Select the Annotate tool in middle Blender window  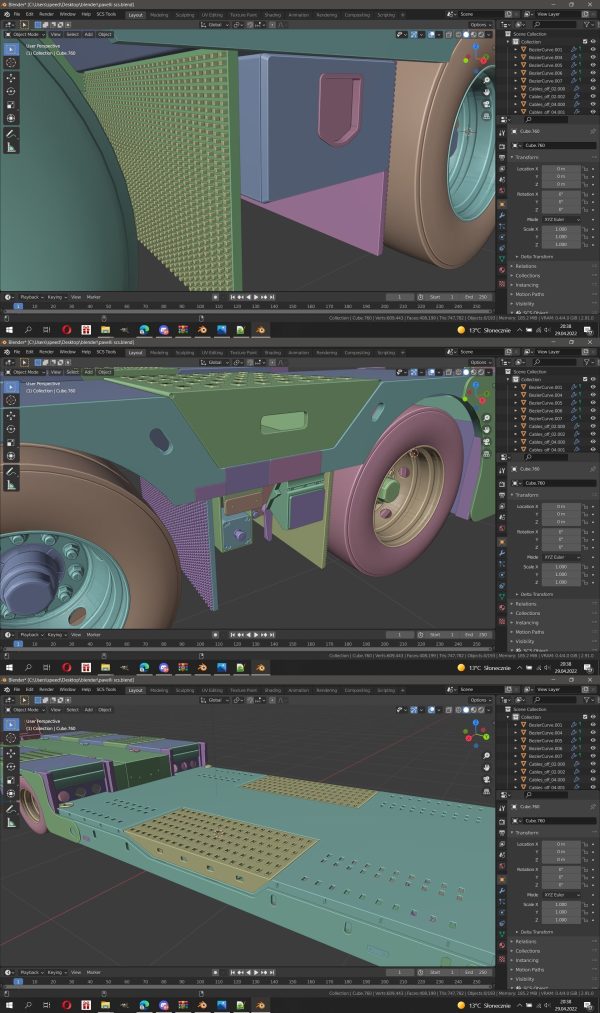click(x=11, y=472)
